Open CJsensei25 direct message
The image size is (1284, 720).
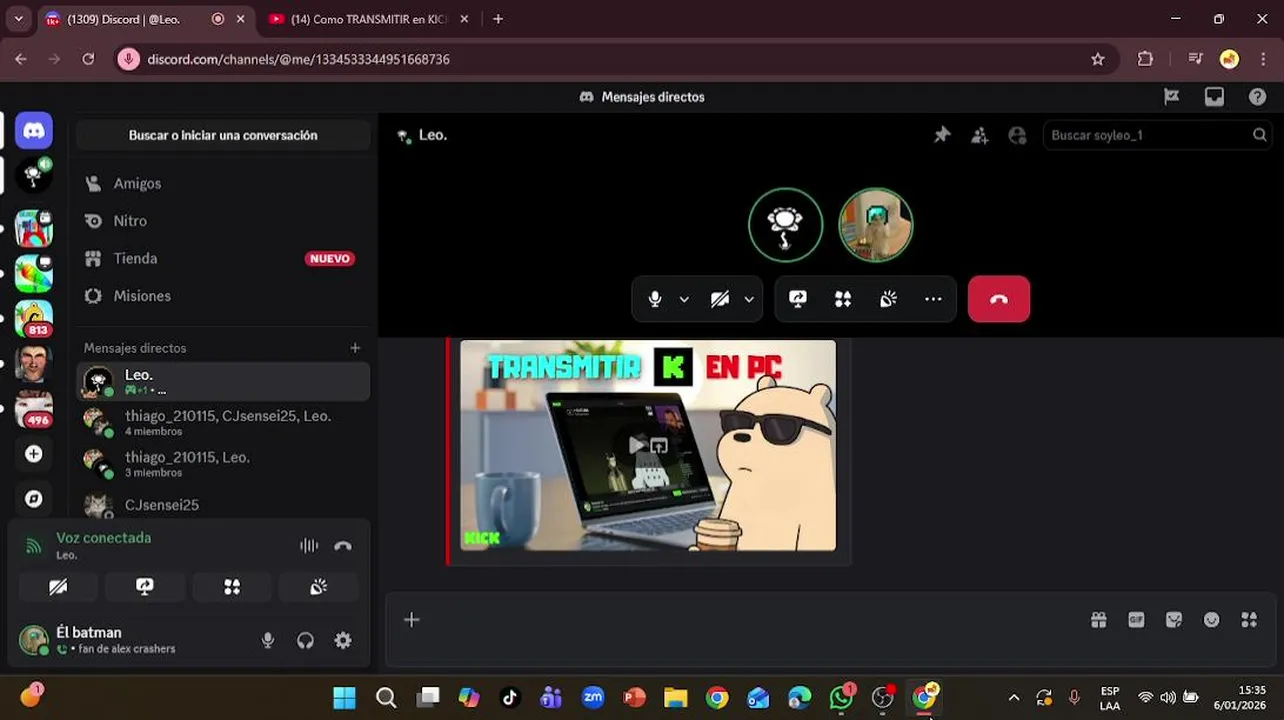point(223,504)
